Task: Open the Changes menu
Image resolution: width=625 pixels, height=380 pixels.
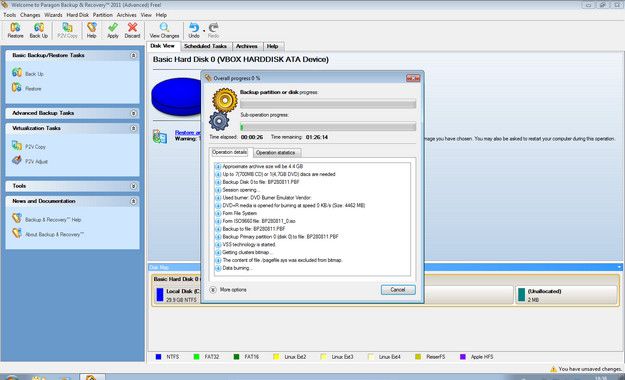Action: click(x=30, y=15)
